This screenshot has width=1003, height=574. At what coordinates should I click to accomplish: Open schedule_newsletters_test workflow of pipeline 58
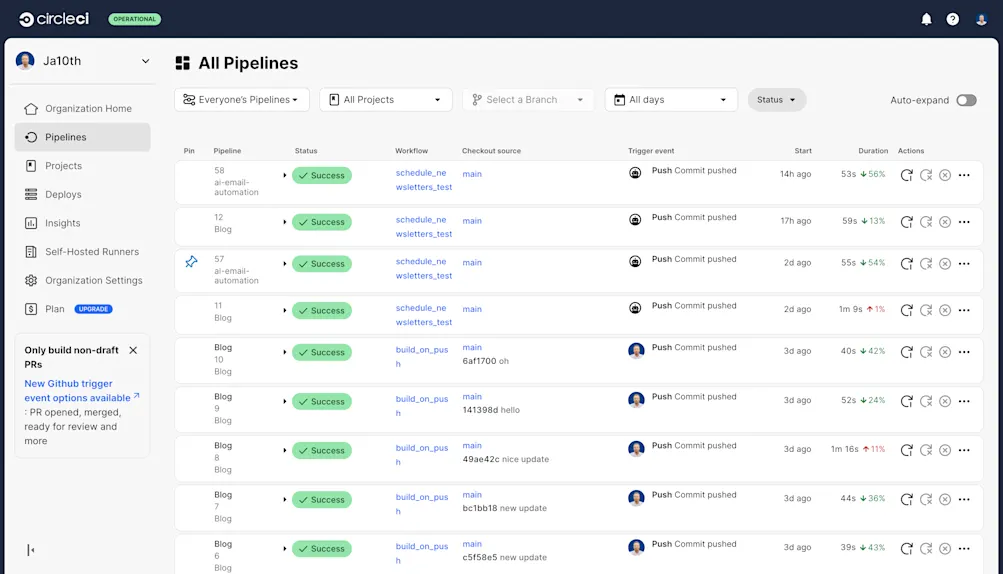(x=423, y=180)
